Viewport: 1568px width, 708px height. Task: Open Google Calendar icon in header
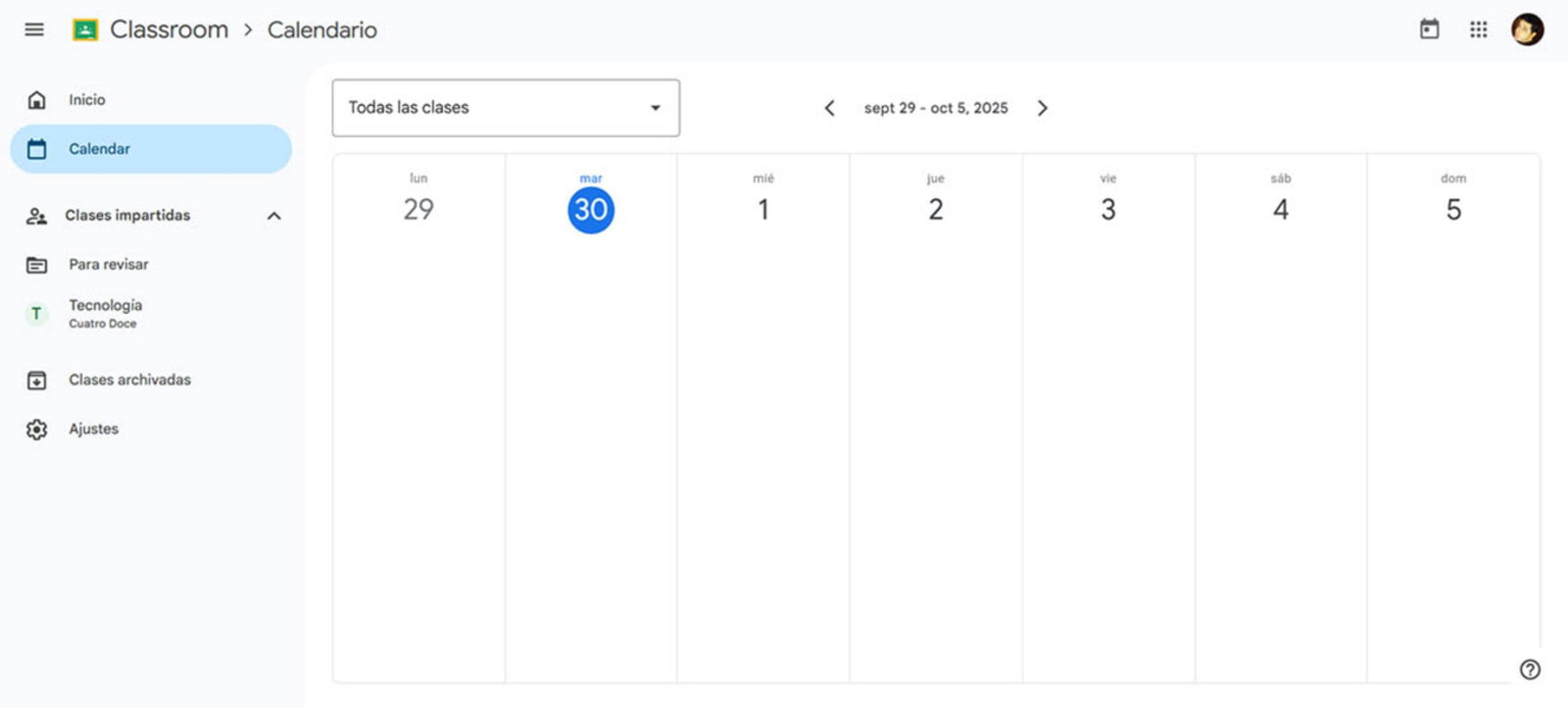(1430, 29)
